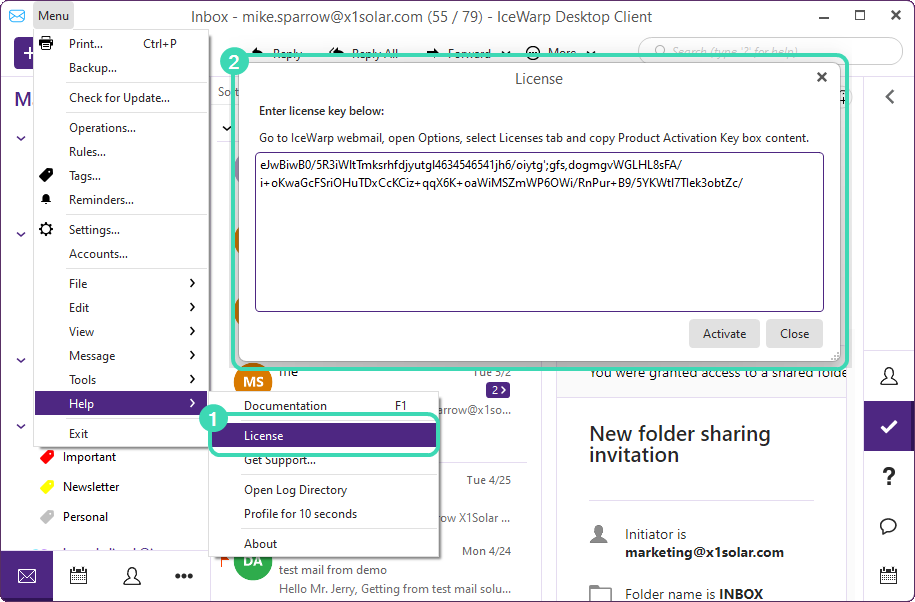Click the IceWarp envelope app icon
The height and width of the screenshot is (602, 915).
tap(18, 16)
